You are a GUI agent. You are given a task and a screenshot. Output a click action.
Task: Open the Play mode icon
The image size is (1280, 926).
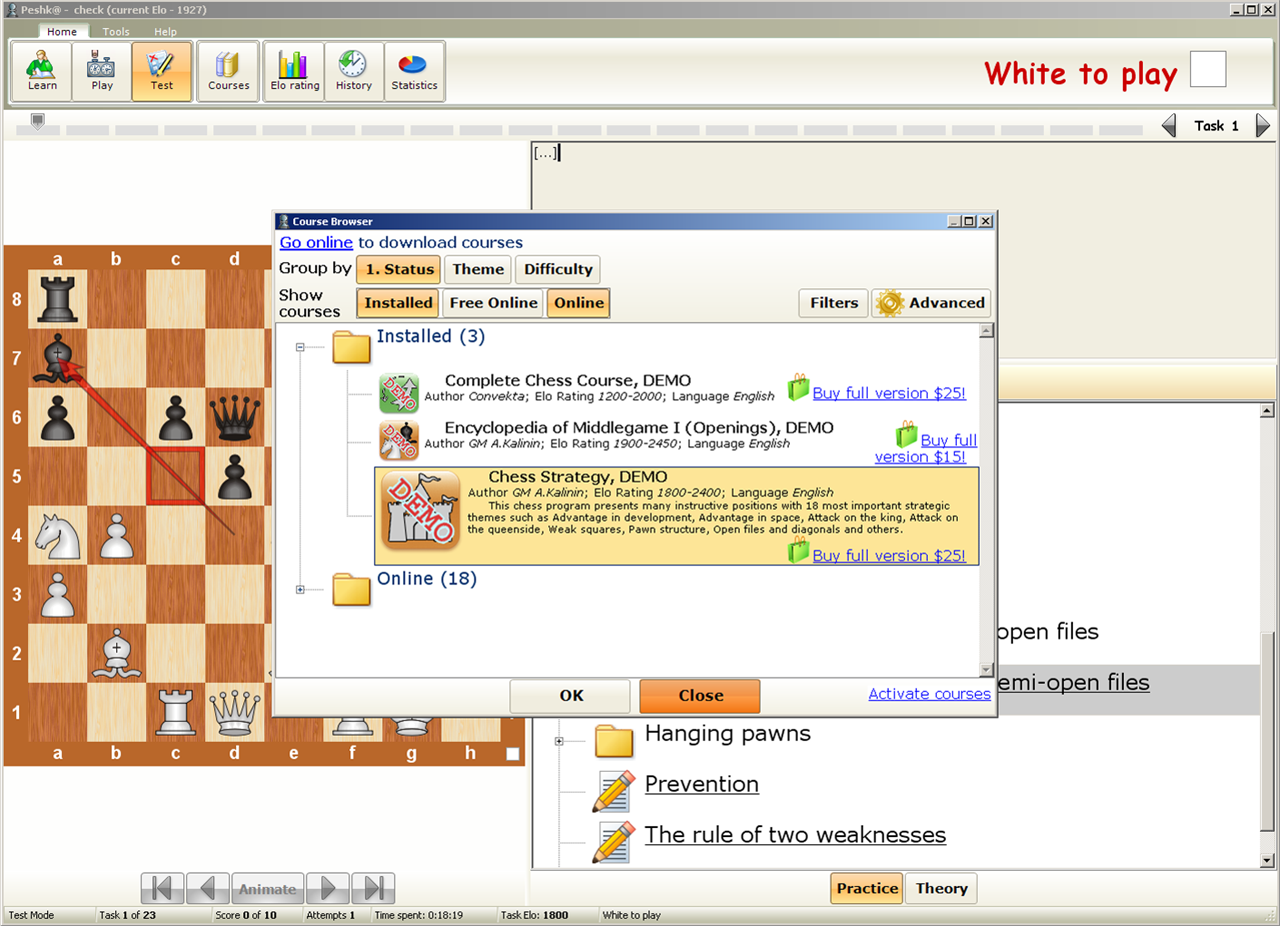click(x=102, y=72)
